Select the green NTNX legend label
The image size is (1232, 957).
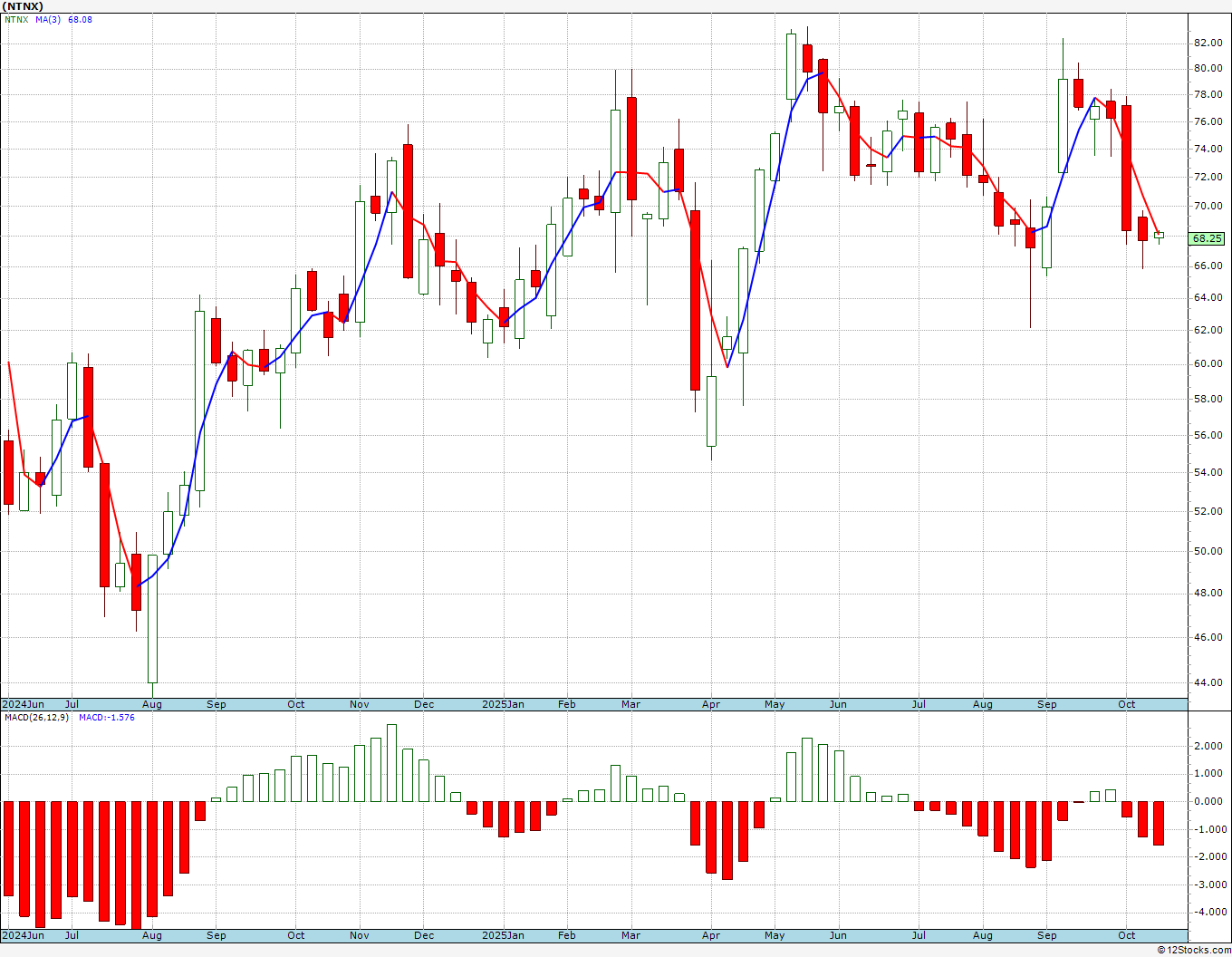tap(14, 20)
